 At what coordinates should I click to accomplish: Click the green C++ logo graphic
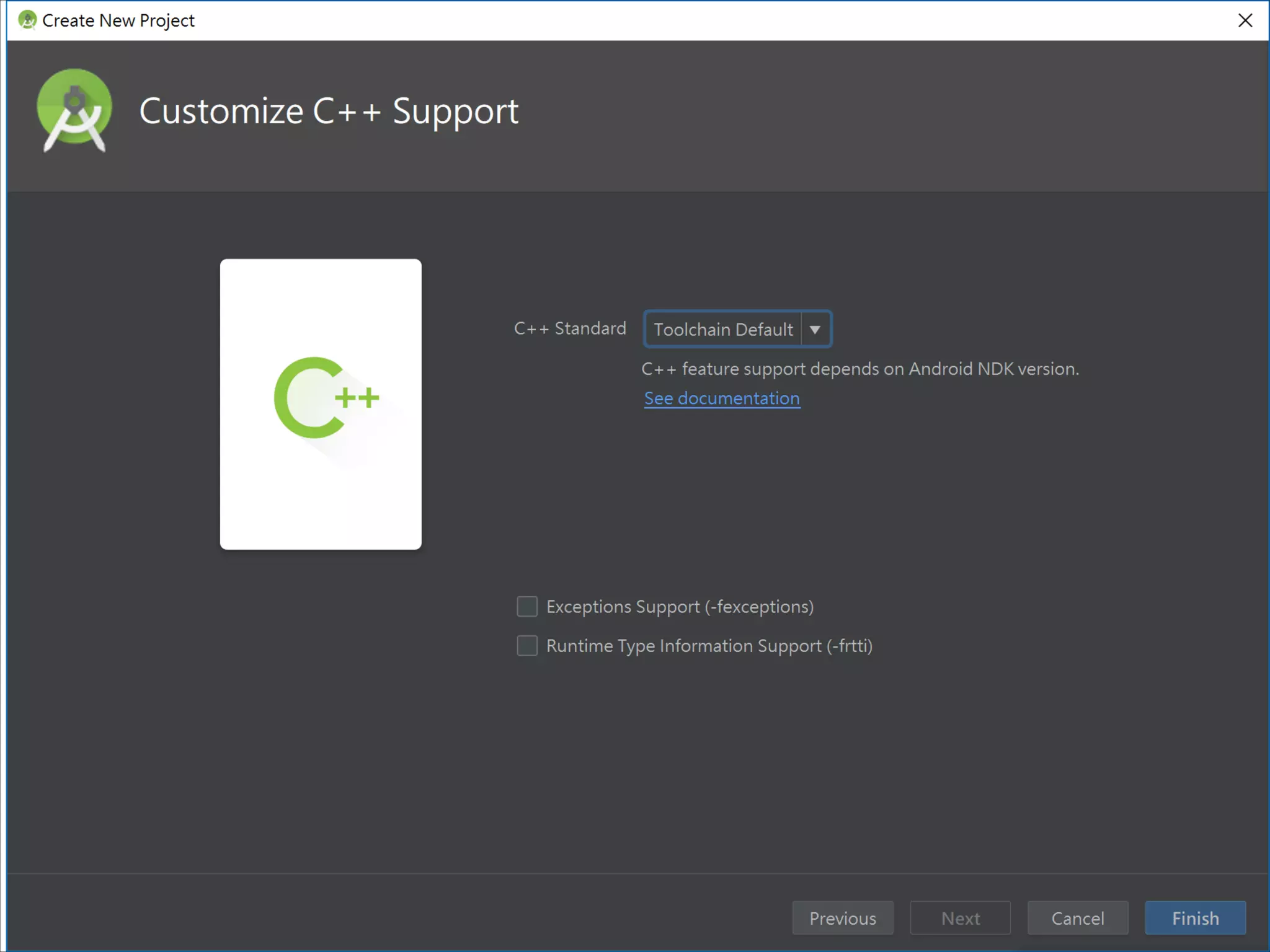pos(326,398)
